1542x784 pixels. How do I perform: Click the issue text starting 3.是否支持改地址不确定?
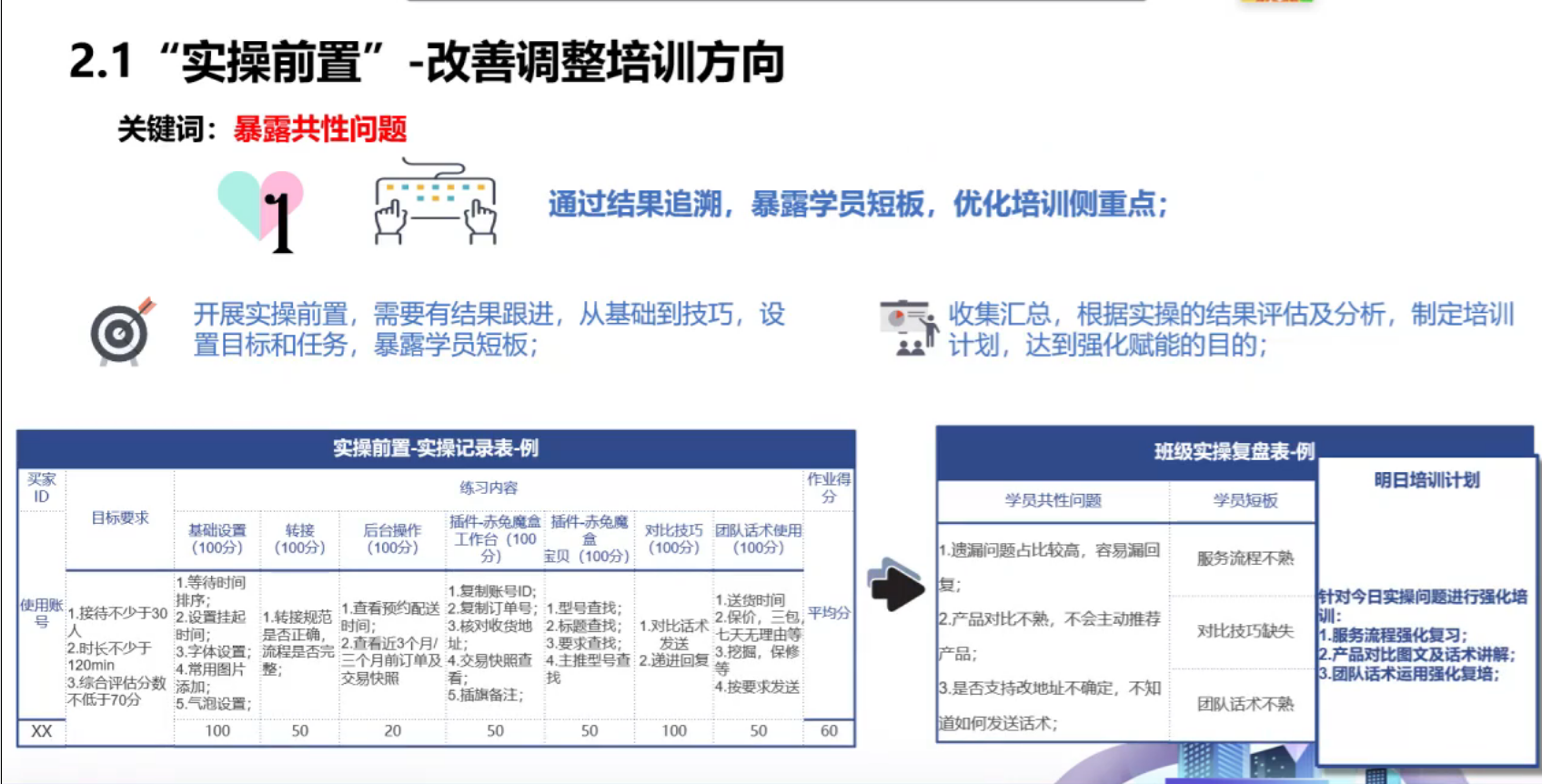[x=1050, y=706]
